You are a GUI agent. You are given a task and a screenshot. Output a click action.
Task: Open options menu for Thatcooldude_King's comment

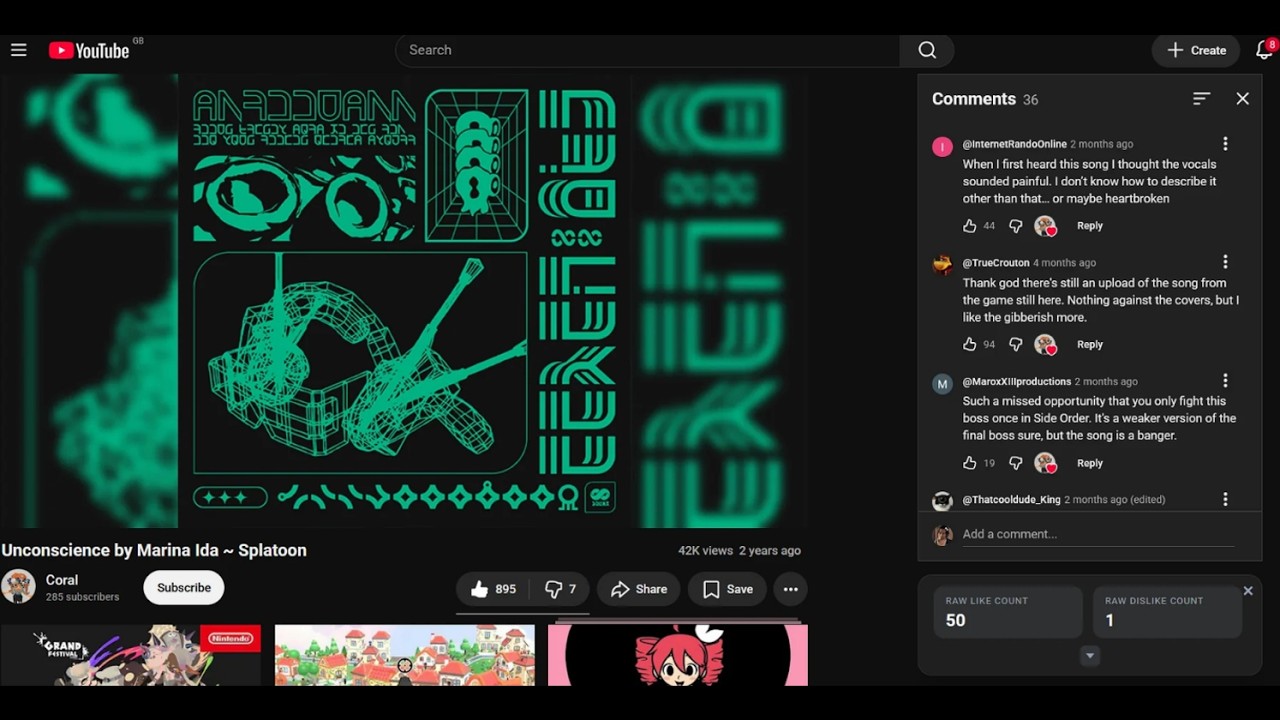pos(1225,499)
